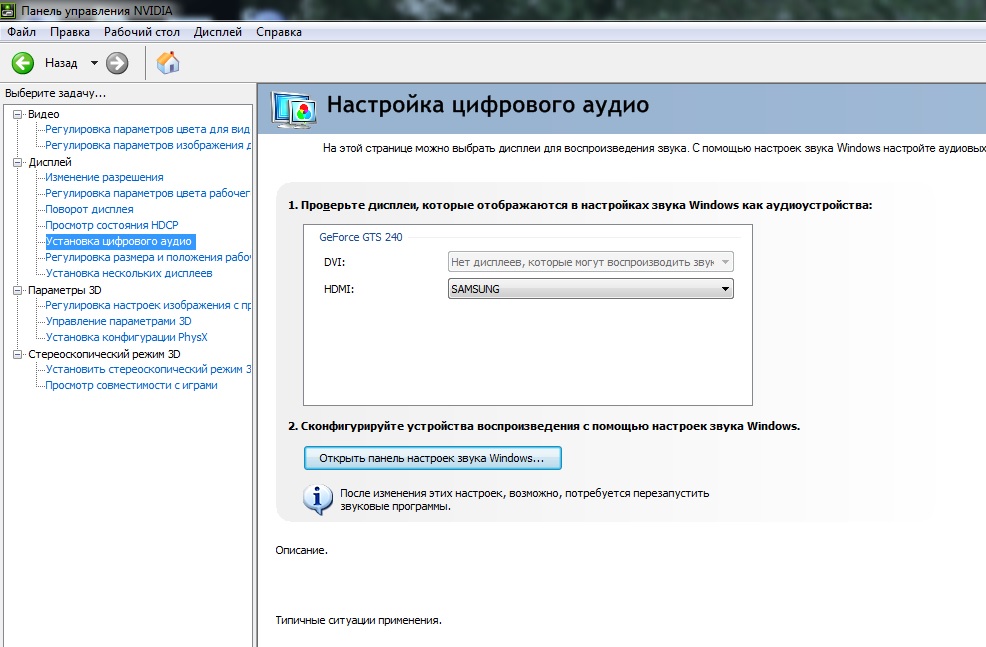Open Установка конфигурации PhysX

[x=126, y=337]
